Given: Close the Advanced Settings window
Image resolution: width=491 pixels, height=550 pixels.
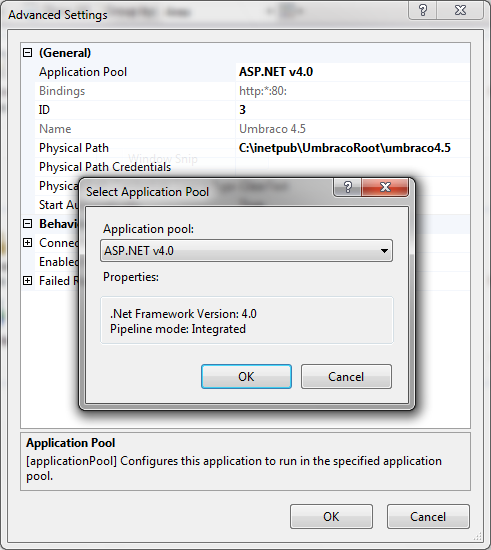Looking at the screenshot, I should 460,10.
